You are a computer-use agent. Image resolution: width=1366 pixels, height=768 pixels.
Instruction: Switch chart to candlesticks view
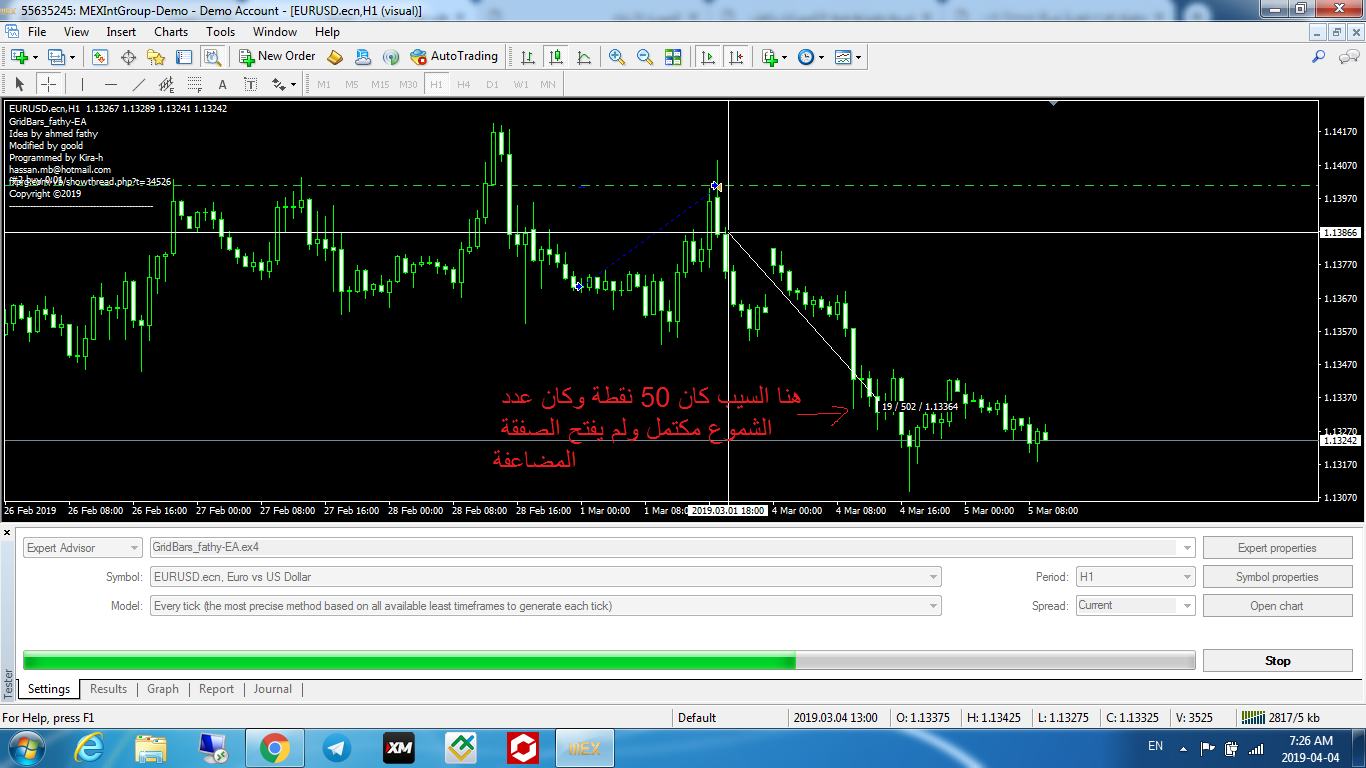(x=556, y=57)
